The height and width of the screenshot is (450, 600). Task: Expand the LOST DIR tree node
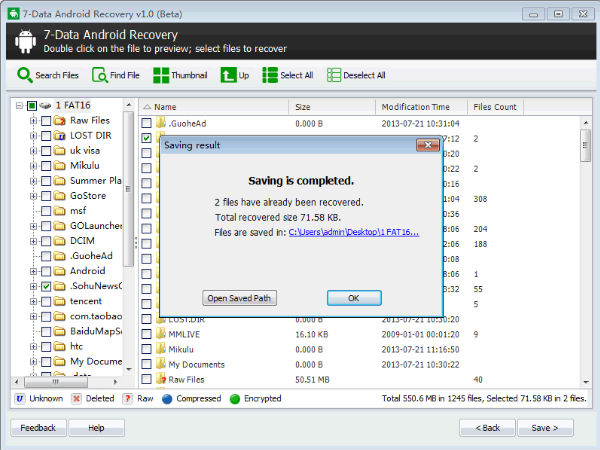pyautogui.click(x=33, y=136)
